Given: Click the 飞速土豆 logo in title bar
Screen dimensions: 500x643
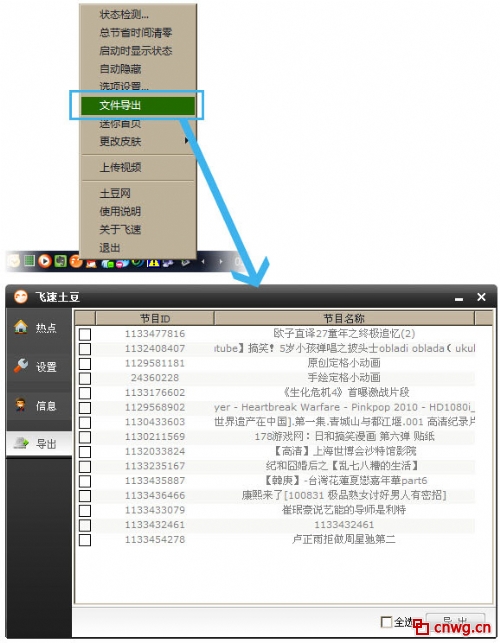Looking at the screenshot, I should [21, 296].
